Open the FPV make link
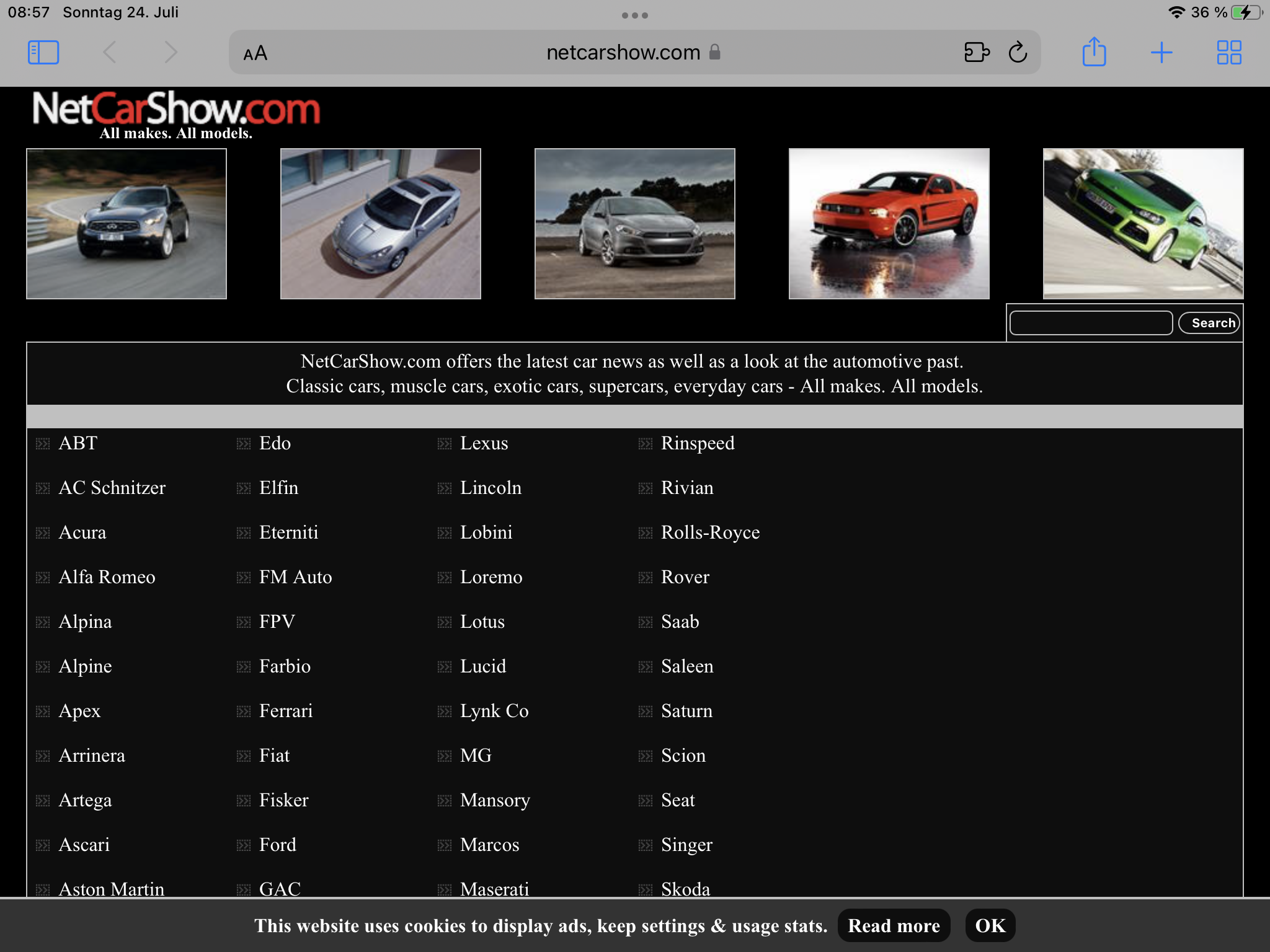Image resolution: width=1270 pixels, height=952 pixels. click(277, 622)
